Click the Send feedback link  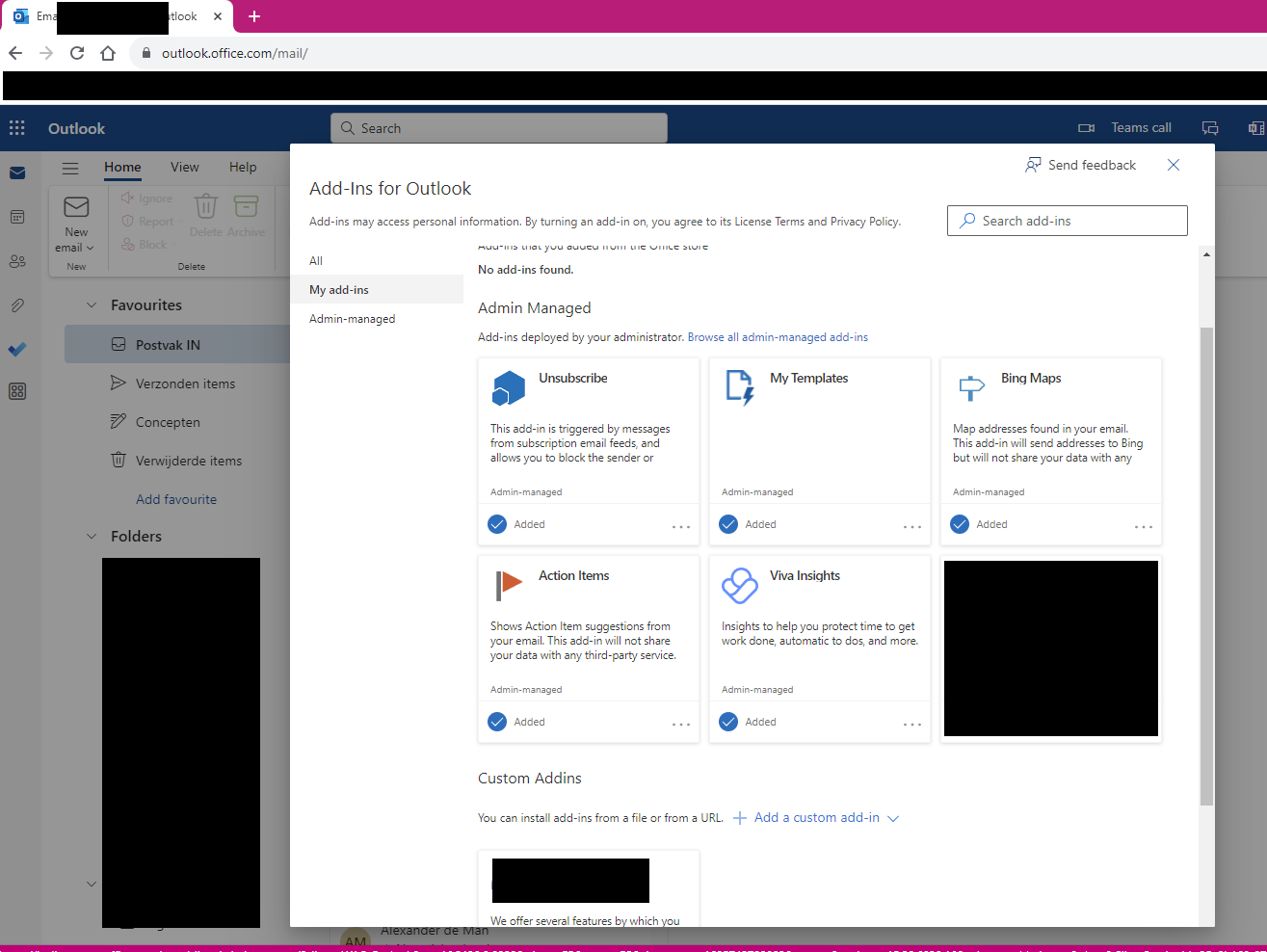pos(1080,165)
